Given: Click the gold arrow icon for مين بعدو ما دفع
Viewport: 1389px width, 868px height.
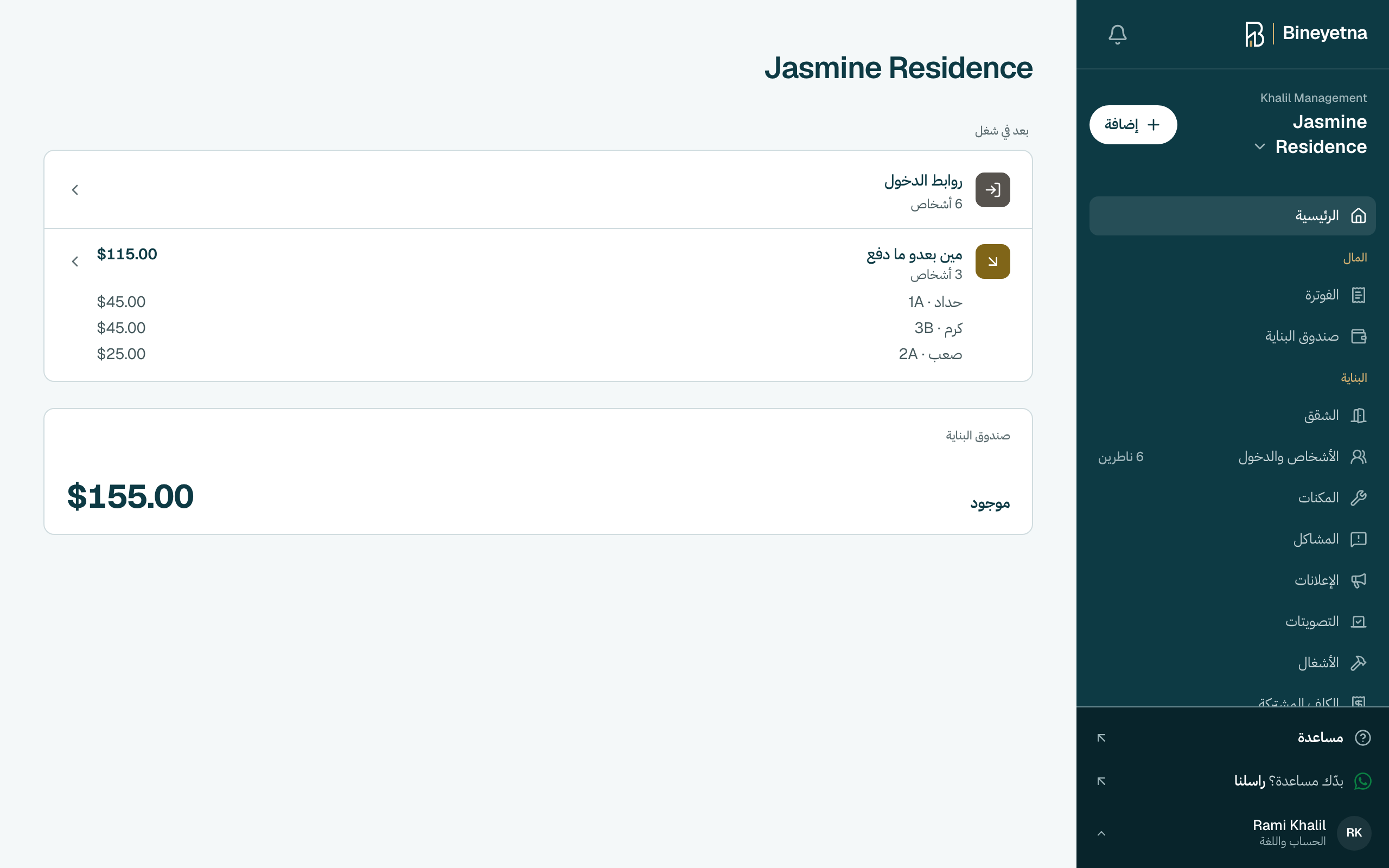Looking at the screenshot, I should coord(992,262).
